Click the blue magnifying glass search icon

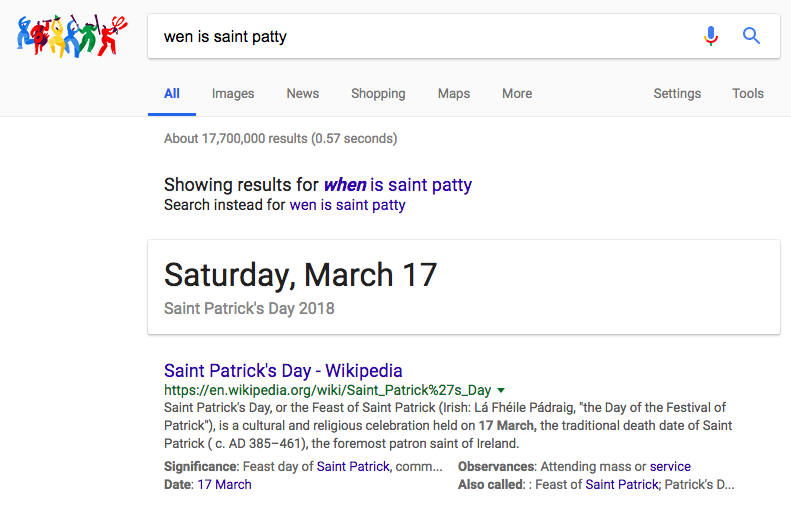click(751, 36)
